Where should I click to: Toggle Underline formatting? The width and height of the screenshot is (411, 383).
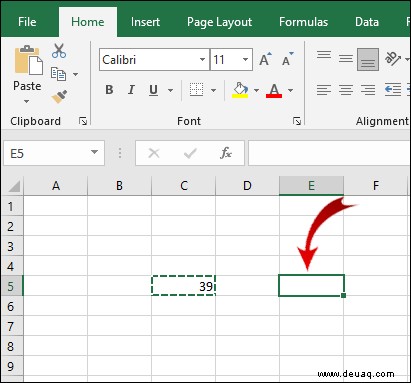[x=153, y=90]
